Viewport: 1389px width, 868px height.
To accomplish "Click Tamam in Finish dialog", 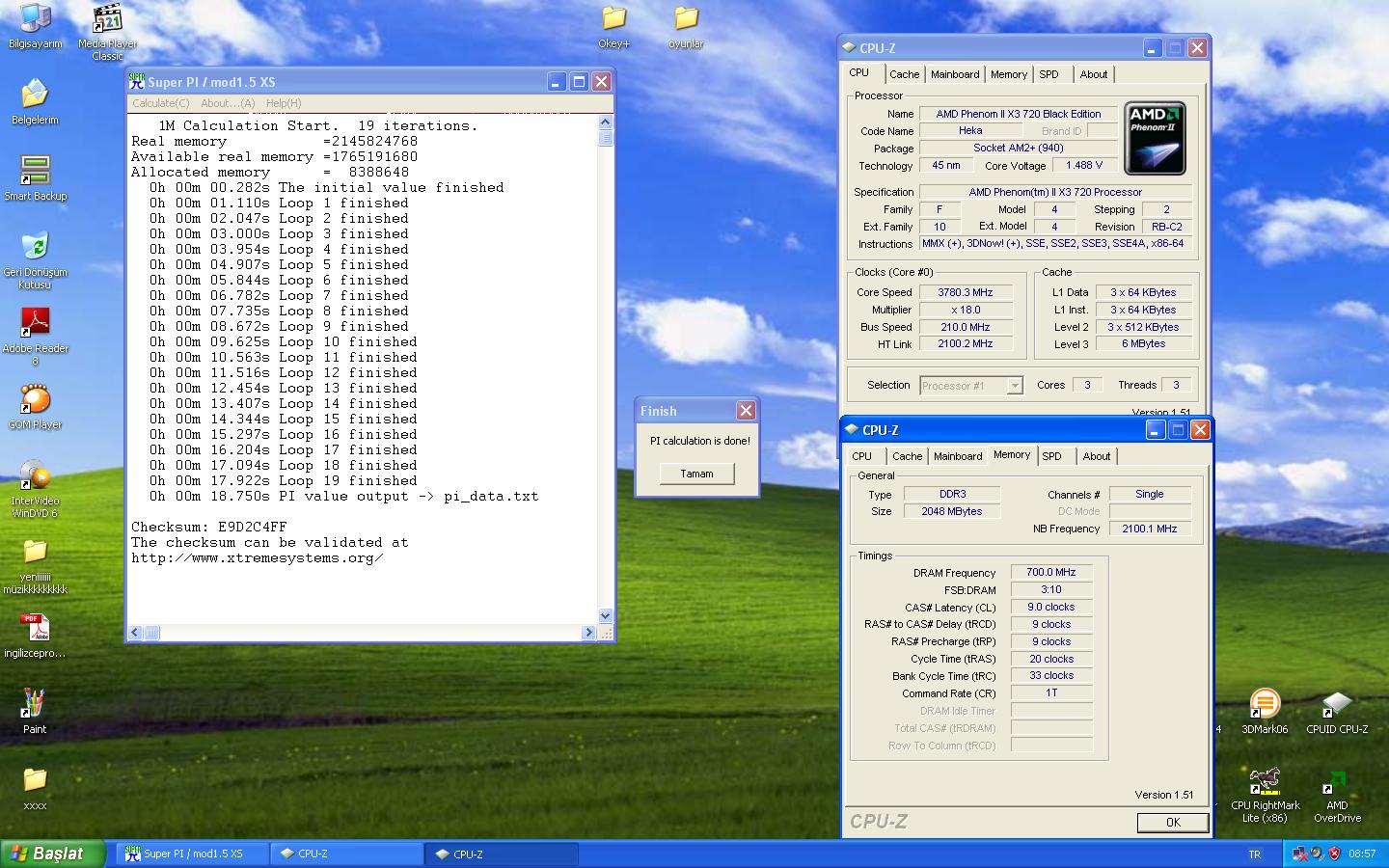I will tap(696, 474).
